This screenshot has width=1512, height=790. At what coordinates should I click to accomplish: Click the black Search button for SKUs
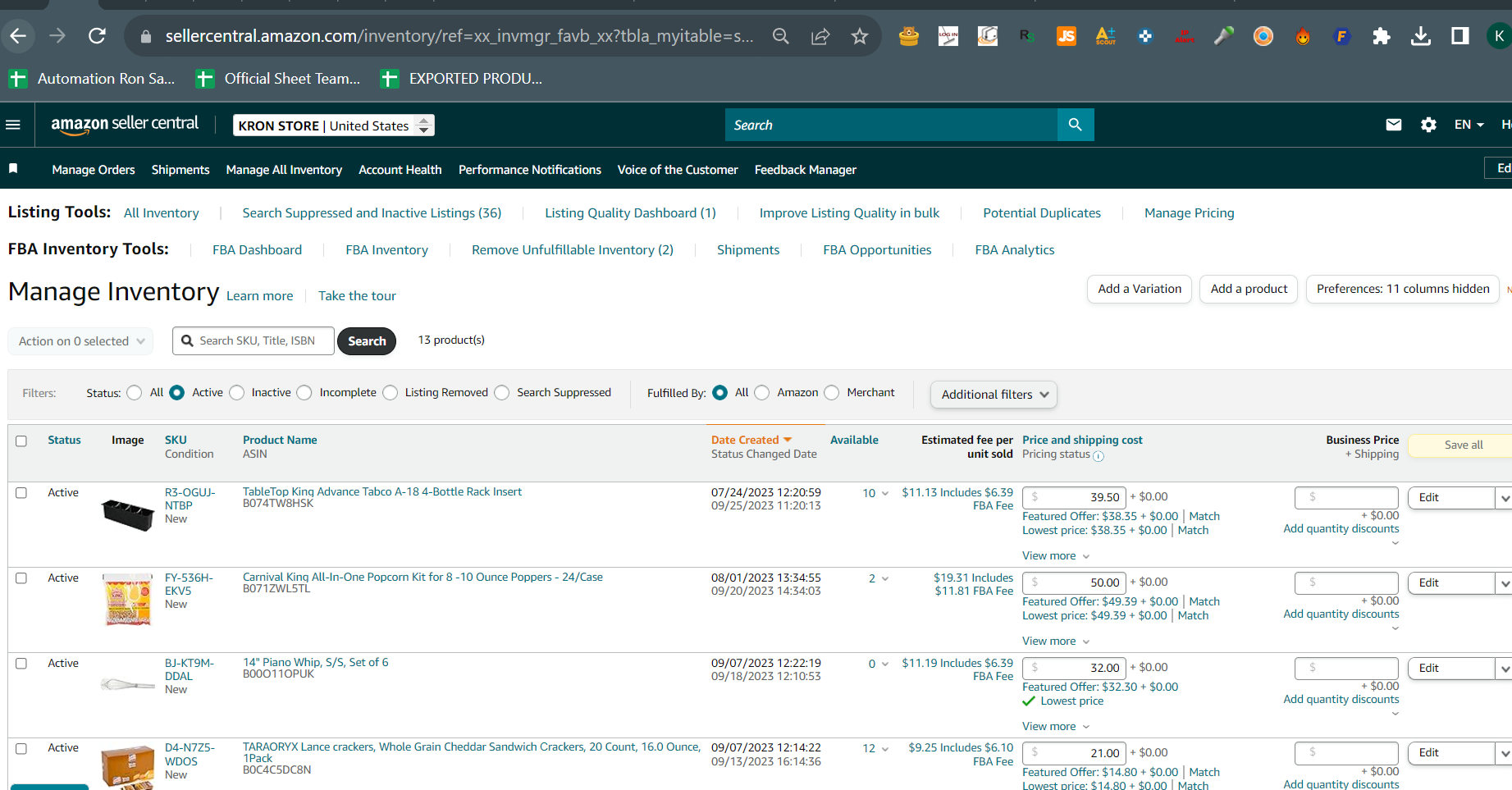tap(367, 341)
